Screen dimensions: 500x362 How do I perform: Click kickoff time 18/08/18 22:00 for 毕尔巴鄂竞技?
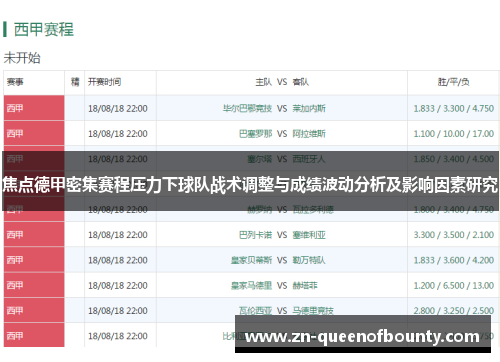[x=118, y=108]
